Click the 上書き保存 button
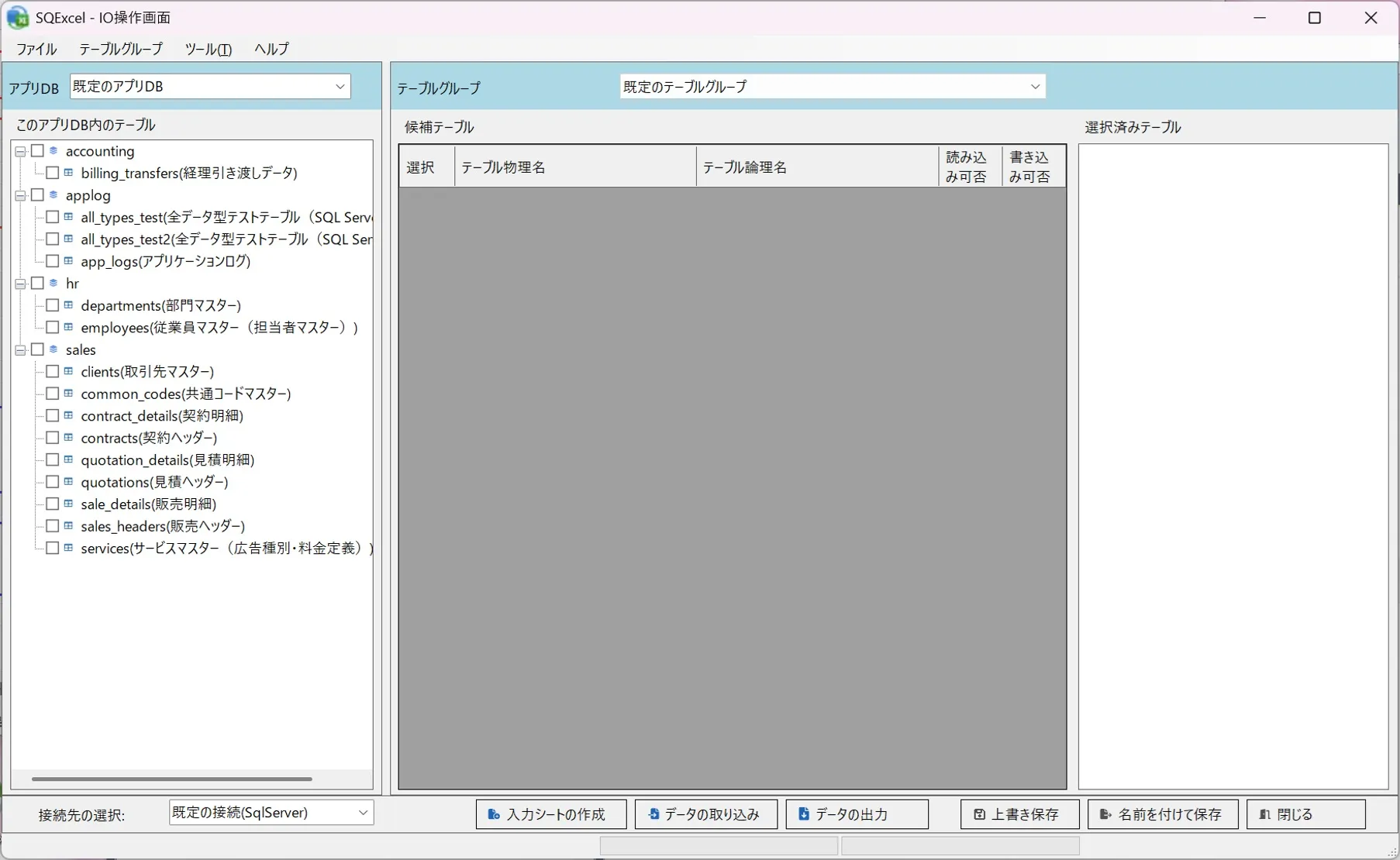Screen dimensions: 1400x860 [x=1020, y=814]
